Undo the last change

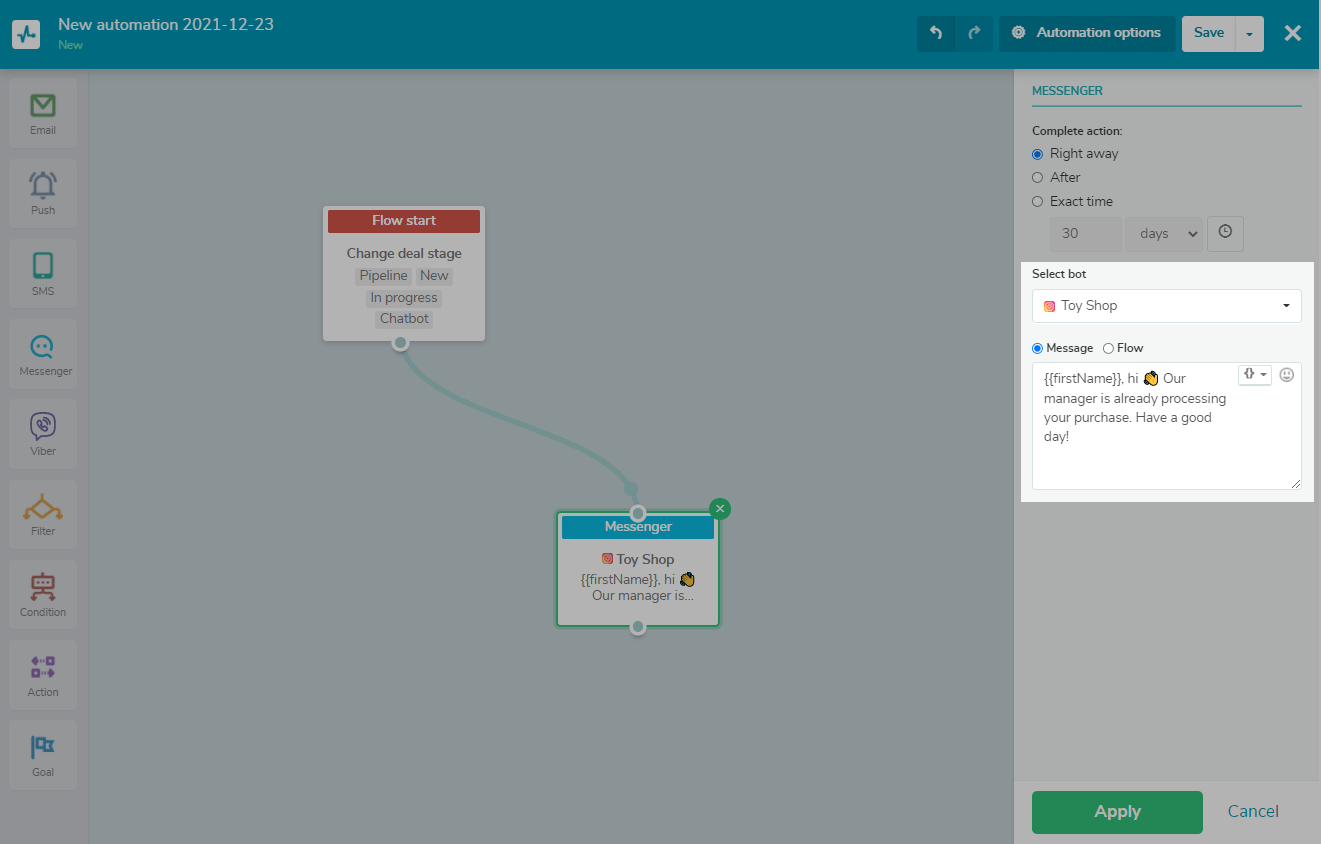click(936, 33)
